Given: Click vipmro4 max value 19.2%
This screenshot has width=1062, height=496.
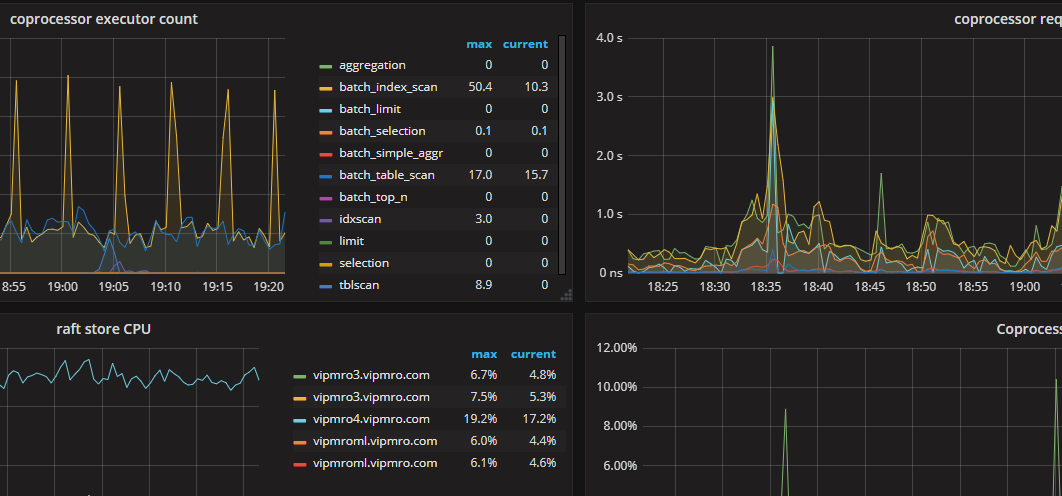Looking at the screenshot, I should point(481,419).
